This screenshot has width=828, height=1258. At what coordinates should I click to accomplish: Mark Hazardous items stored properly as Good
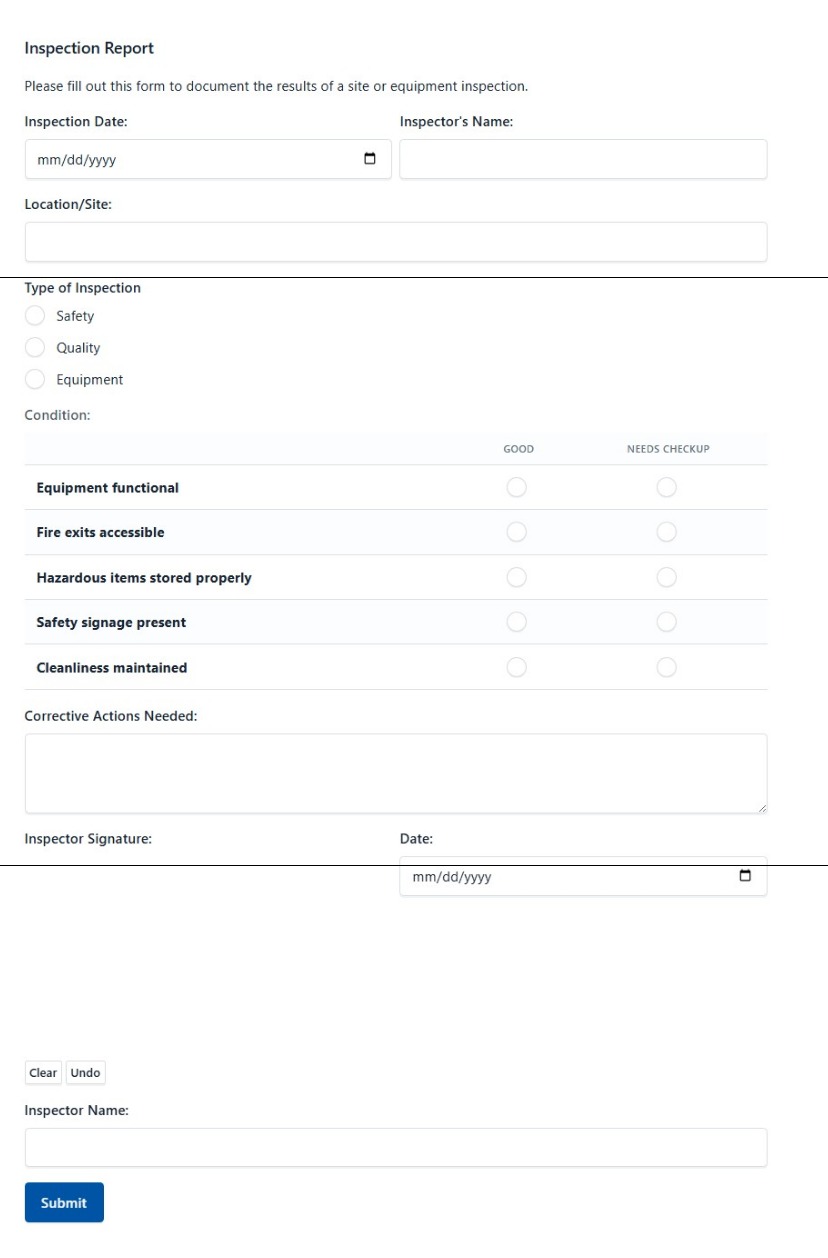click(516, 577)
